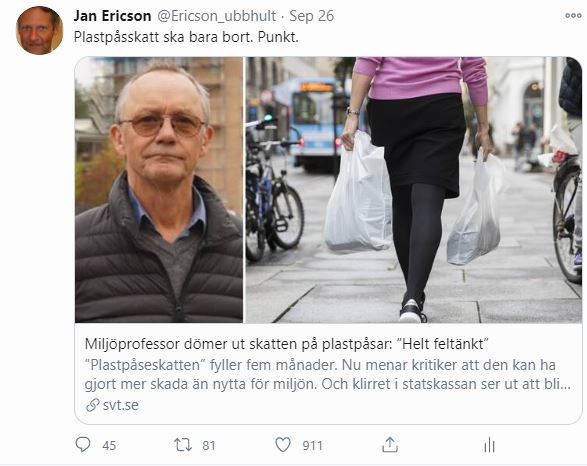Open the three-dot more options menu
Viewport: 587px width, 466px height.
coord(573,15)
